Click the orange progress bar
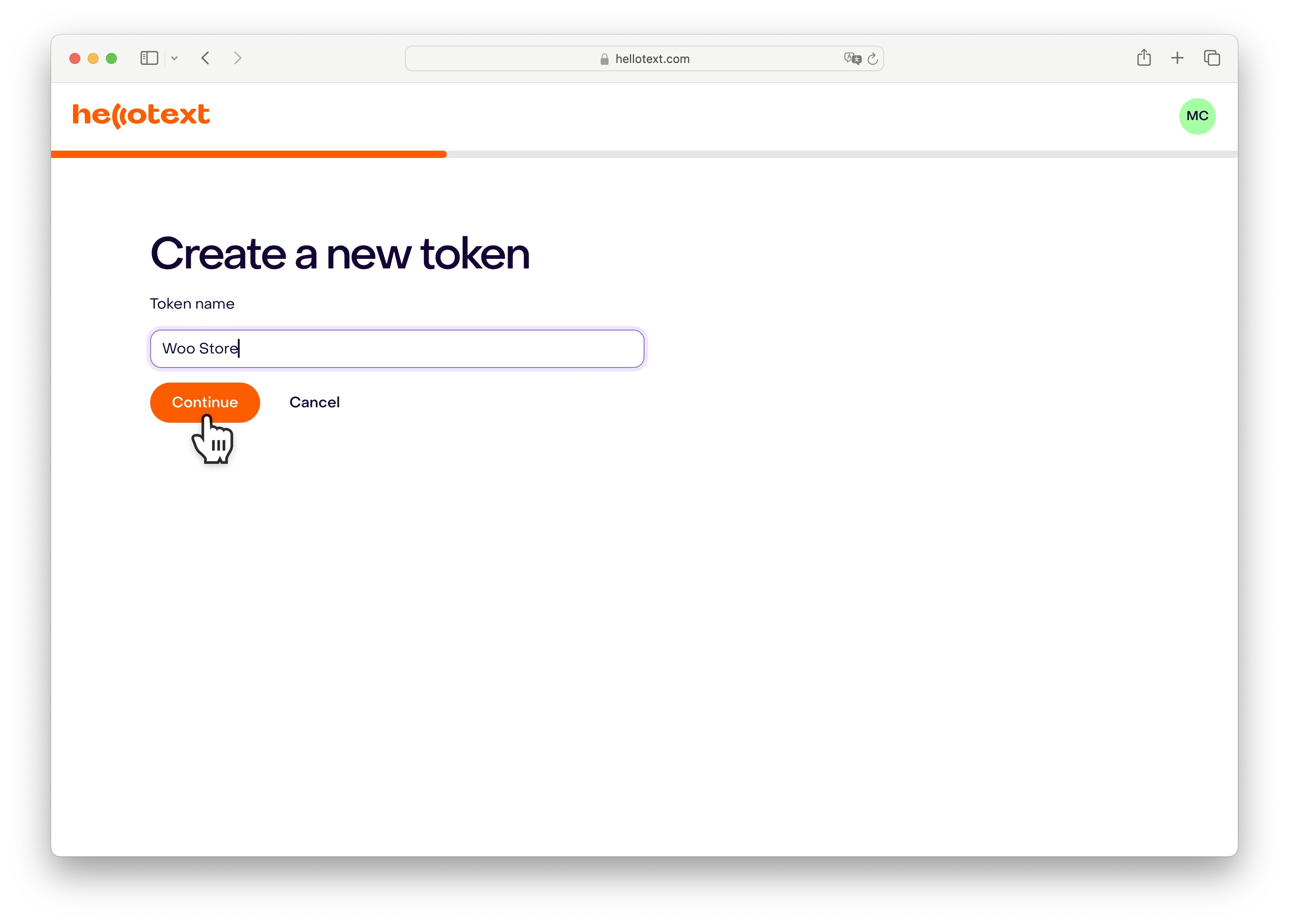Image resolution: width=1289 pixels, height=924 pixels. (249, 154)
